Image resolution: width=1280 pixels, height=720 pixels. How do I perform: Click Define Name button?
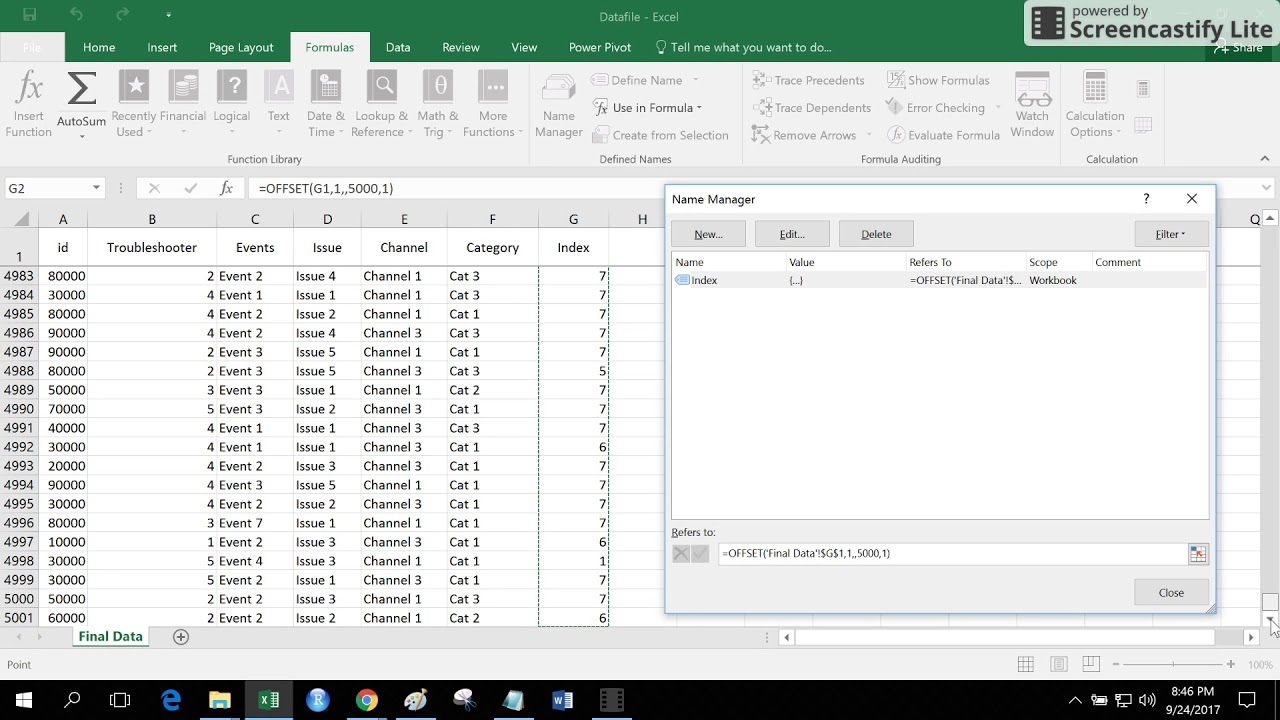[x=637, y=80]
